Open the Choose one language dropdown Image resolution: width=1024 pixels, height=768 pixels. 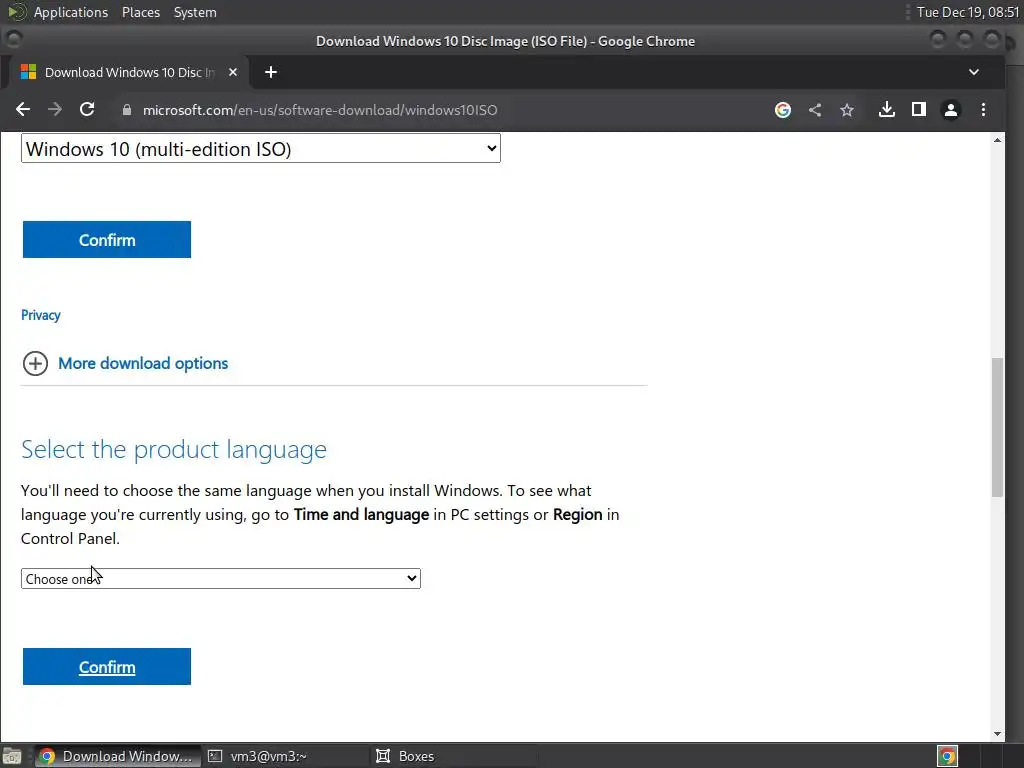(x=221, y=579)
